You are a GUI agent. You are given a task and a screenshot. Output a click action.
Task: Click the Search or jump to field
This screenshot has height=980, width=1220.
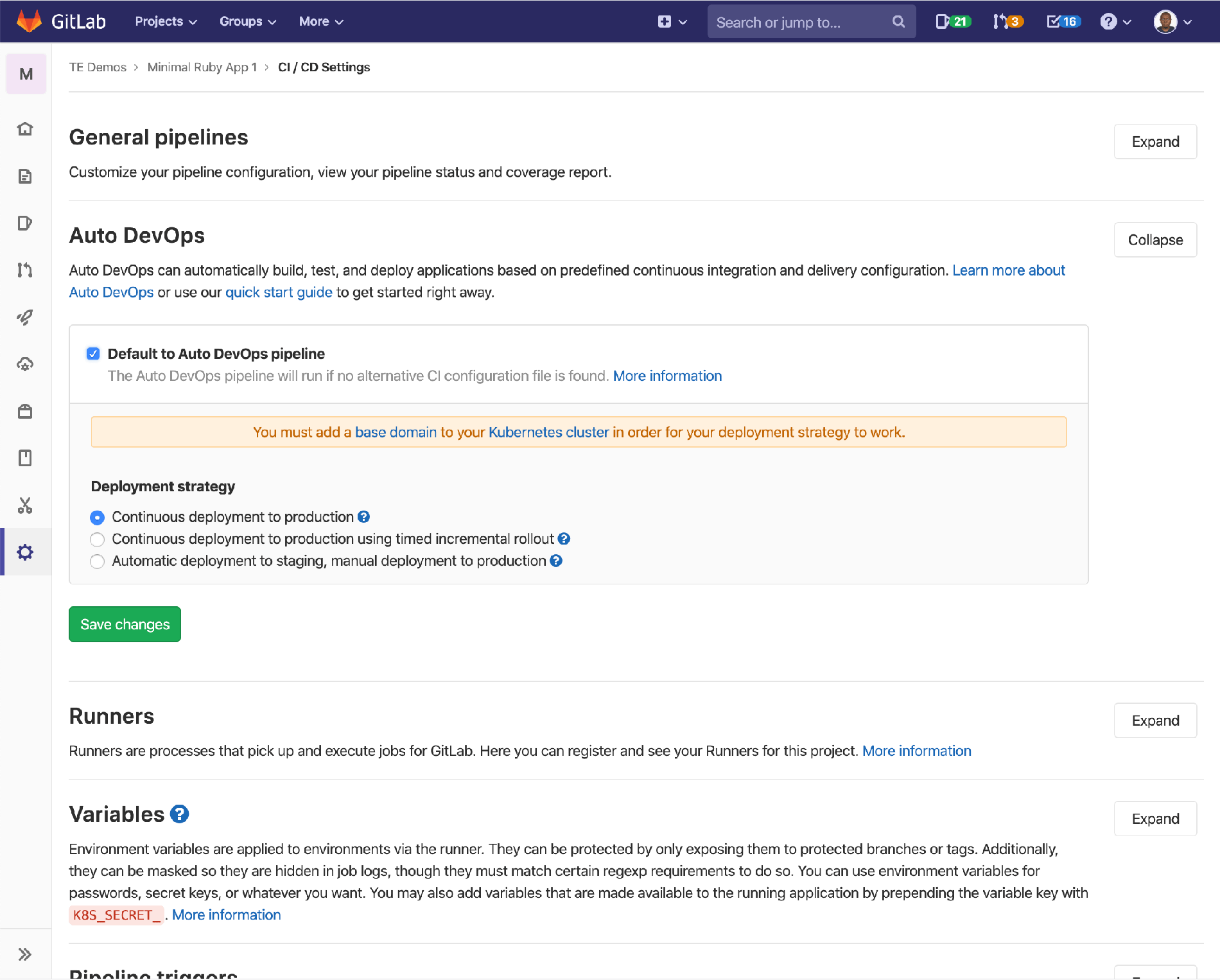click(801, 22)
